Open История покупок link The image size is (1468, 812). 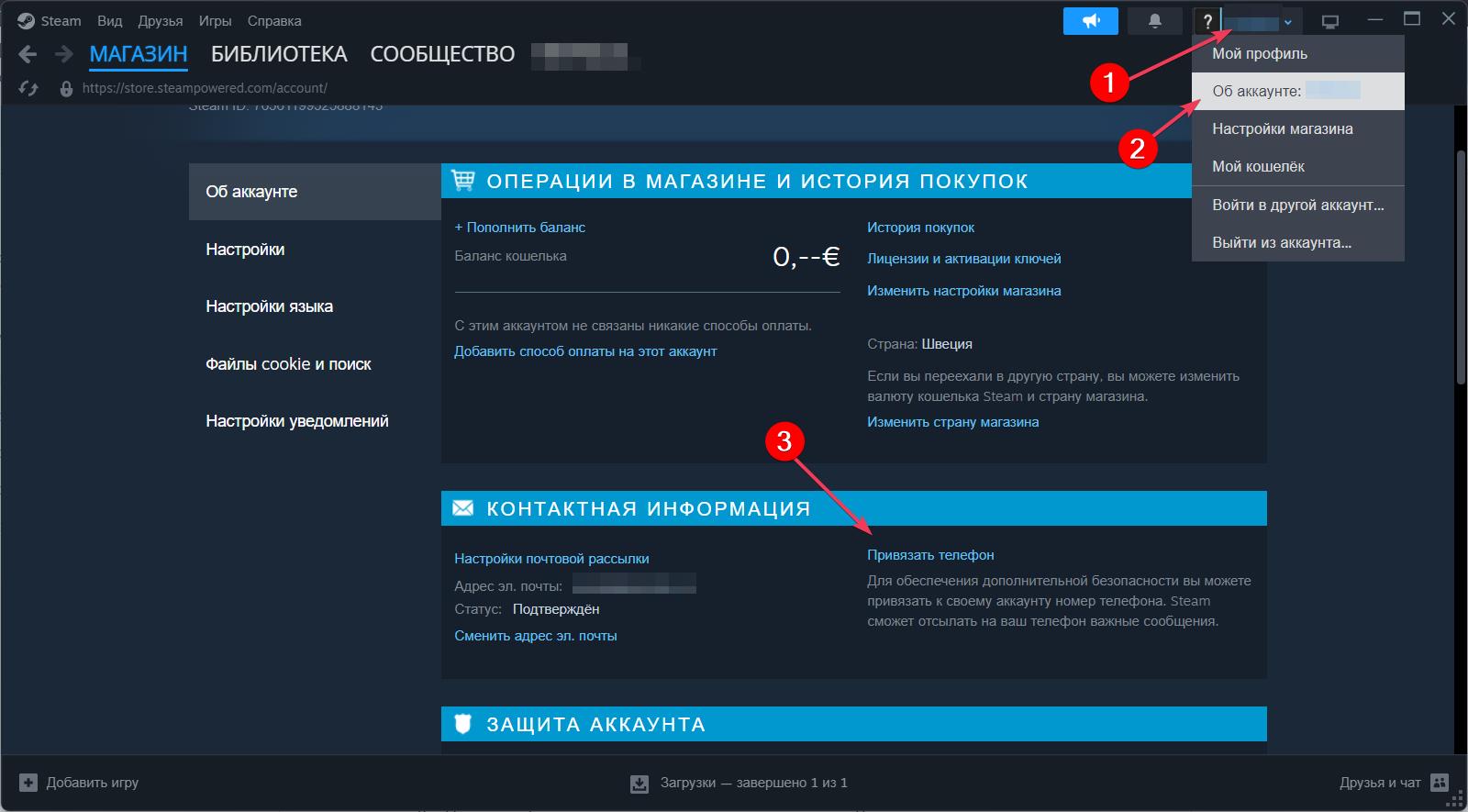click(920, 227)
